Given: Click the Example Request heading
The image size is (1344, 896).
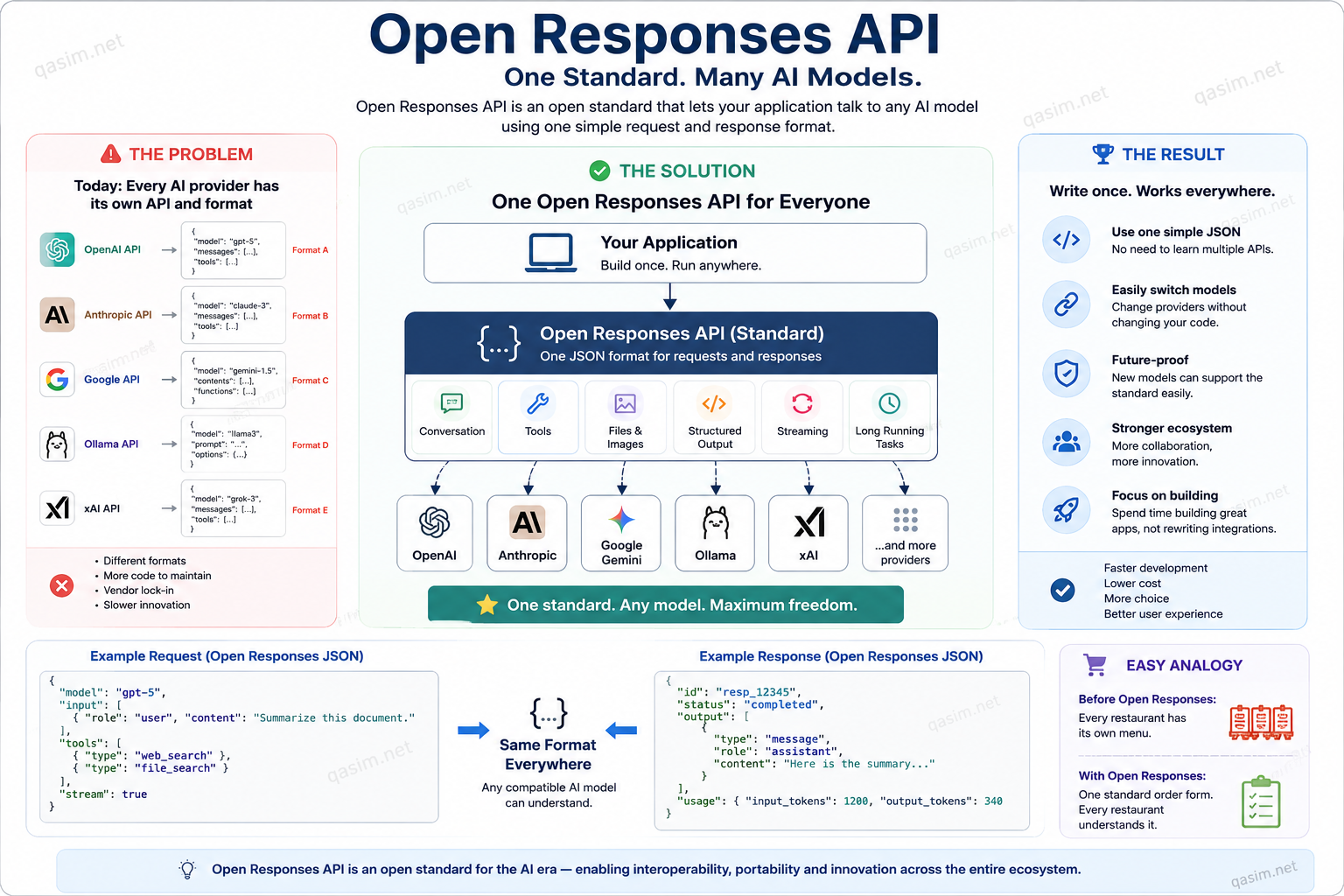Looking at the screenshot, I should click(227, 656).
